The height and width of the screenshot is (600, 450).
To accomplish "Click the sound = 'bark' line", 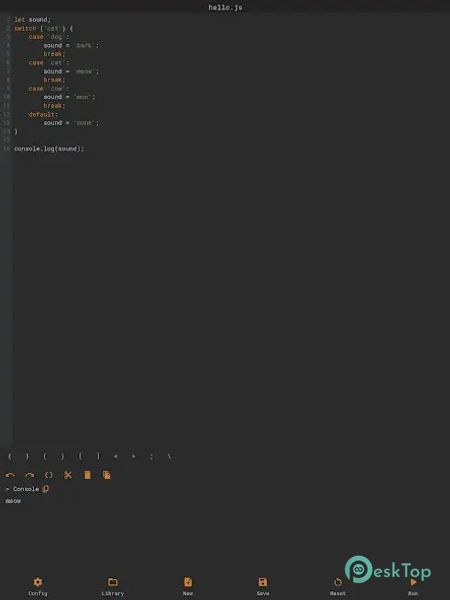I will (x=71, y=46).
